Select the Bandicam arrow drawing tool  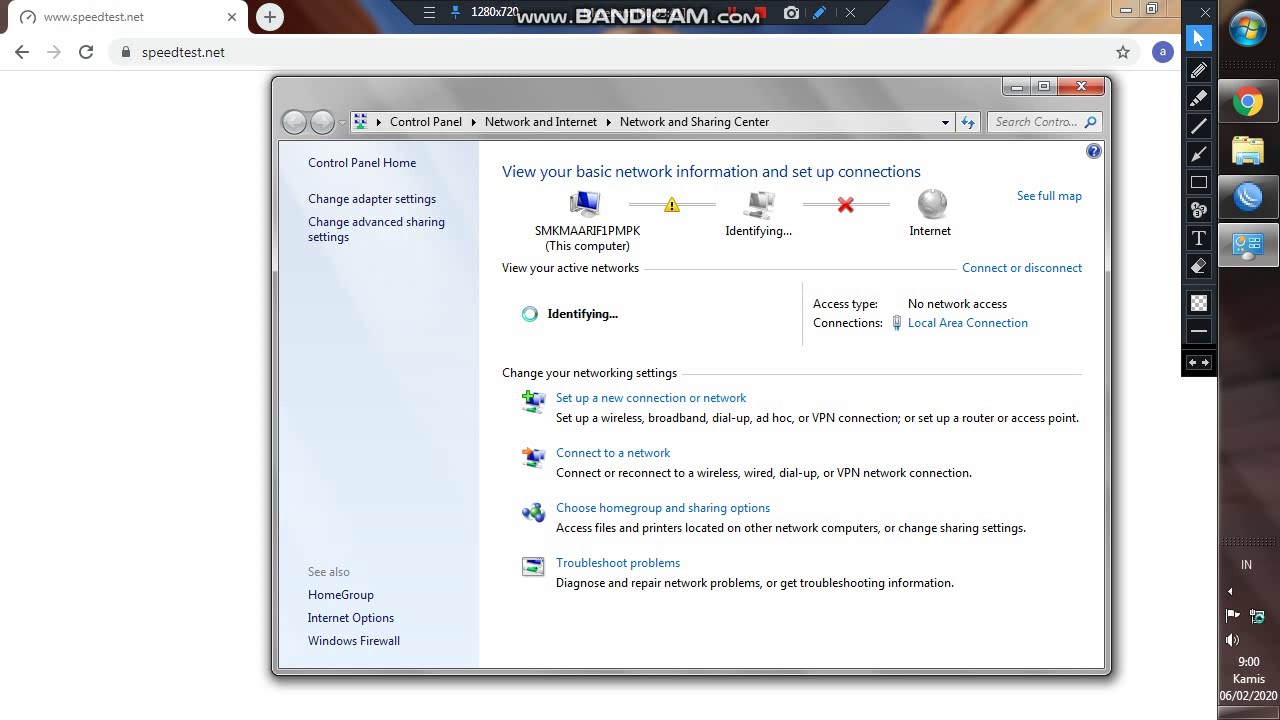pyautogui.click(x=1199, y=154)
